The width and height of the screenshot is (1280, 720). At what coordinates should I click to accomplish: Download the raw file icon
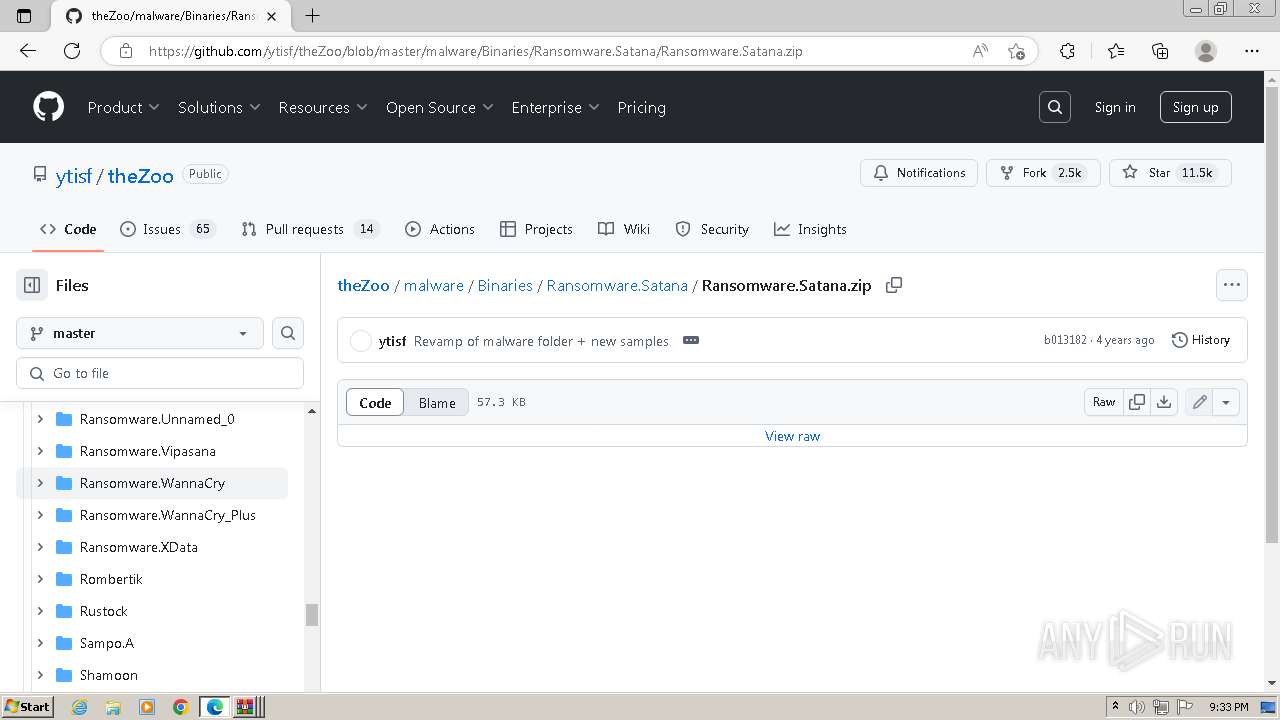[1164, 402]
